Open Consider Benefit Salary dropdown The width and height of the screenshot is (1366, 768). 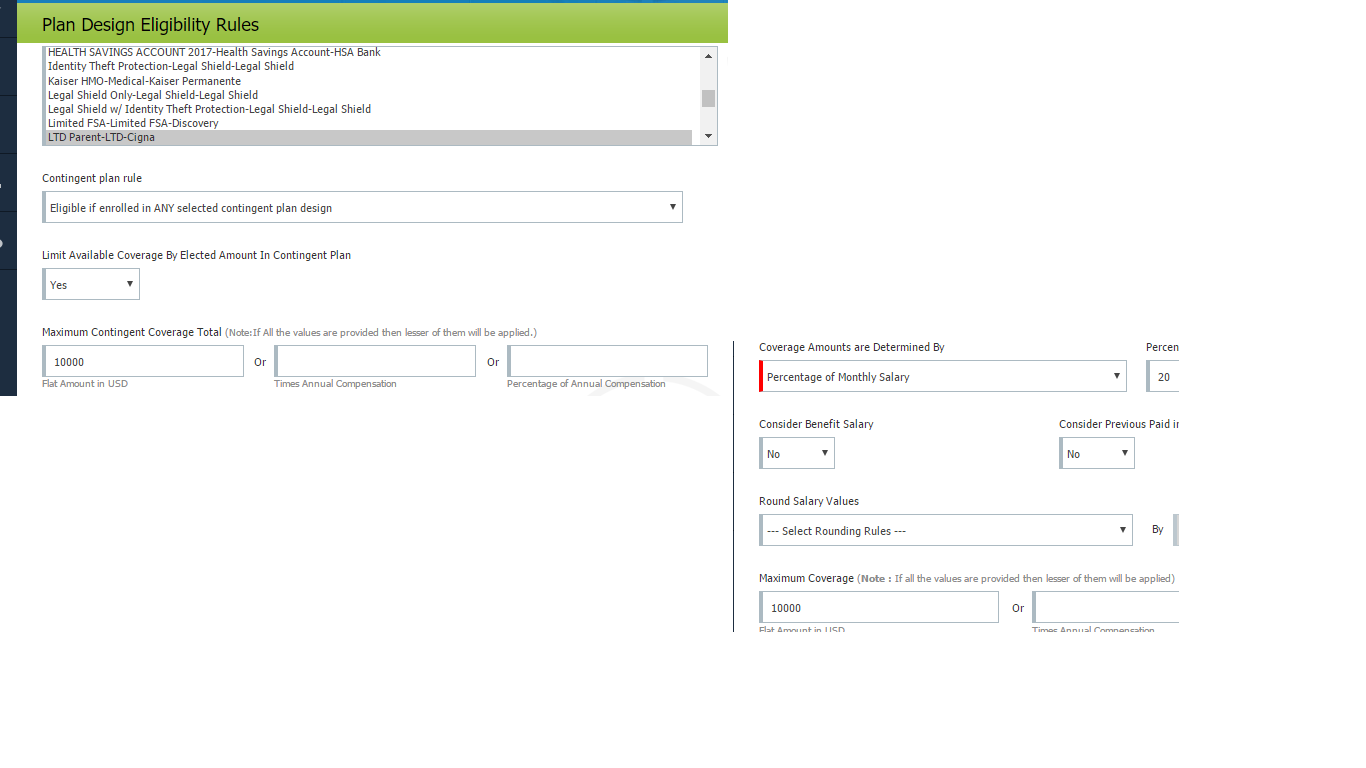[797, 454]
